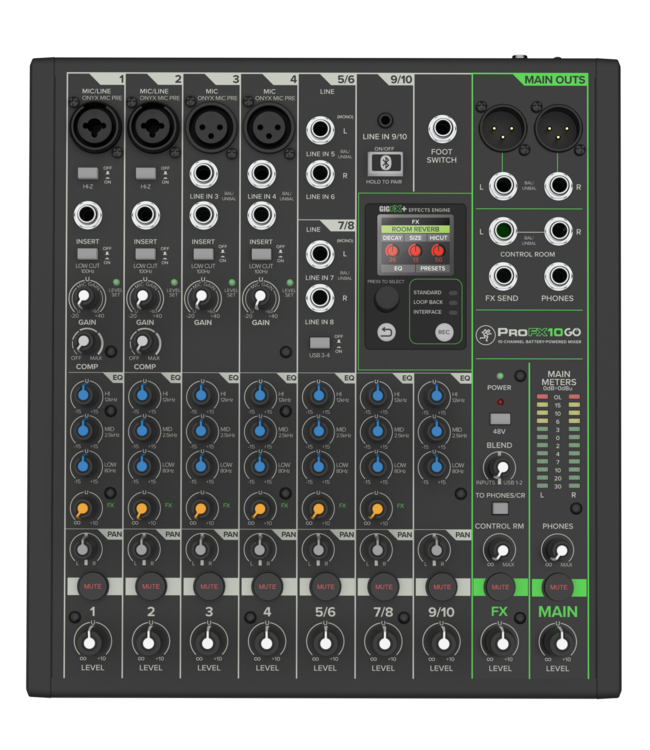Toggle Bluetooth on/off pairing button
The height and width of the screenshot is (750, 650).
click(x=385, y=164)
